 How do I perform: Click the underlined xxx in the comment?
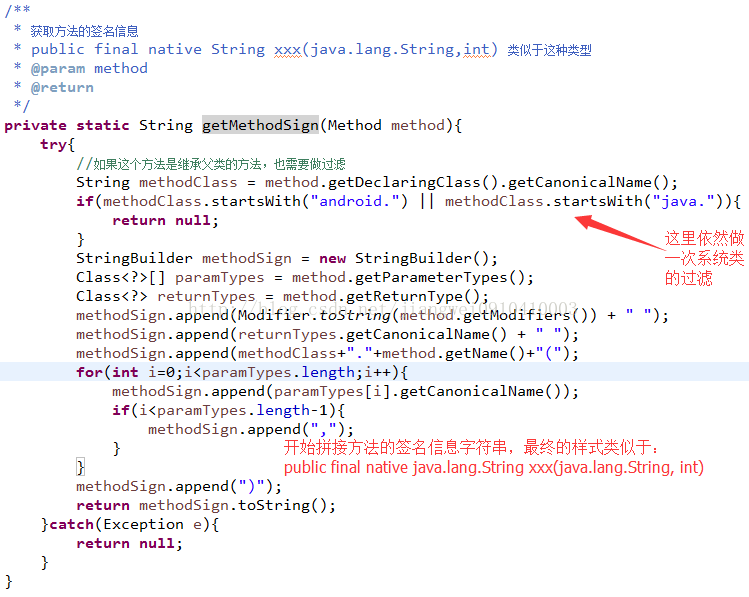coord(288,49)
